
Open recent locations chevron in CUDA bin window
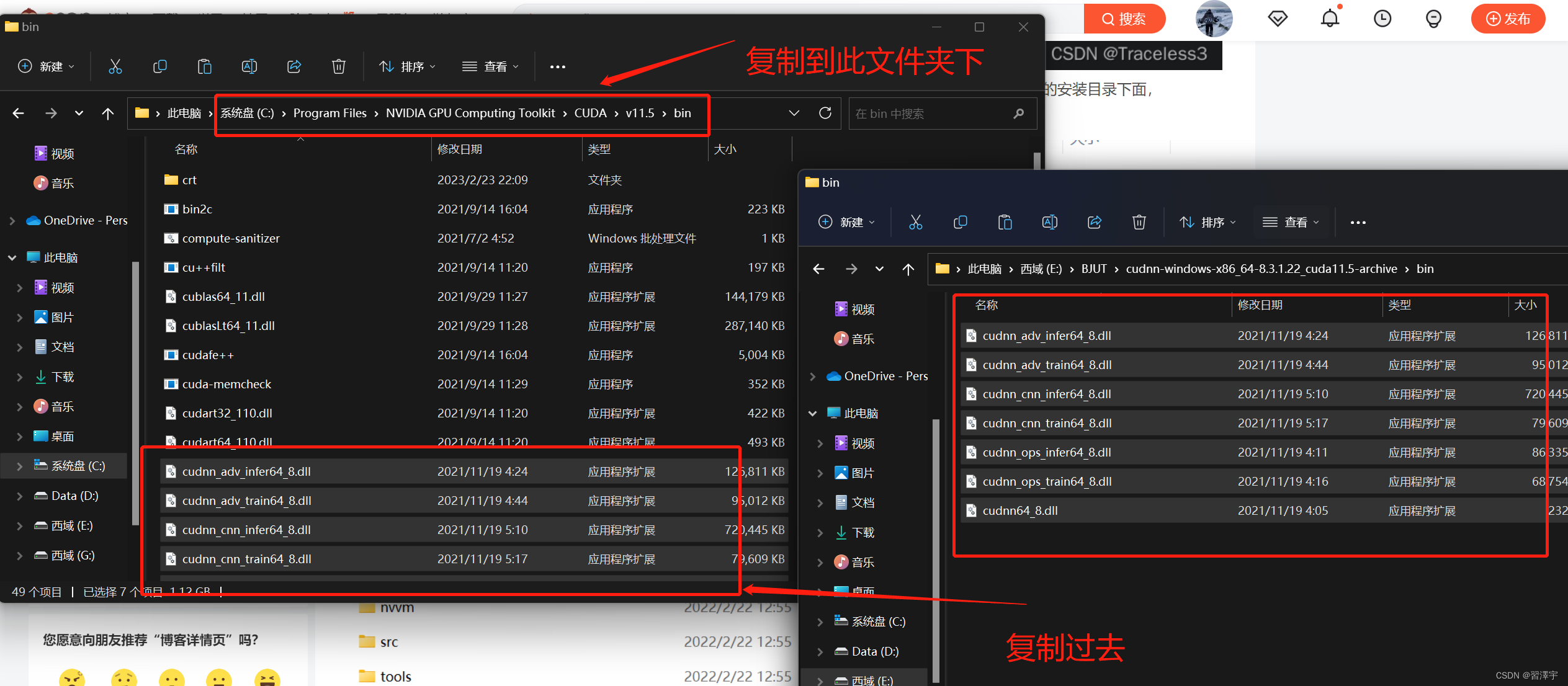[x=79, y=114]
